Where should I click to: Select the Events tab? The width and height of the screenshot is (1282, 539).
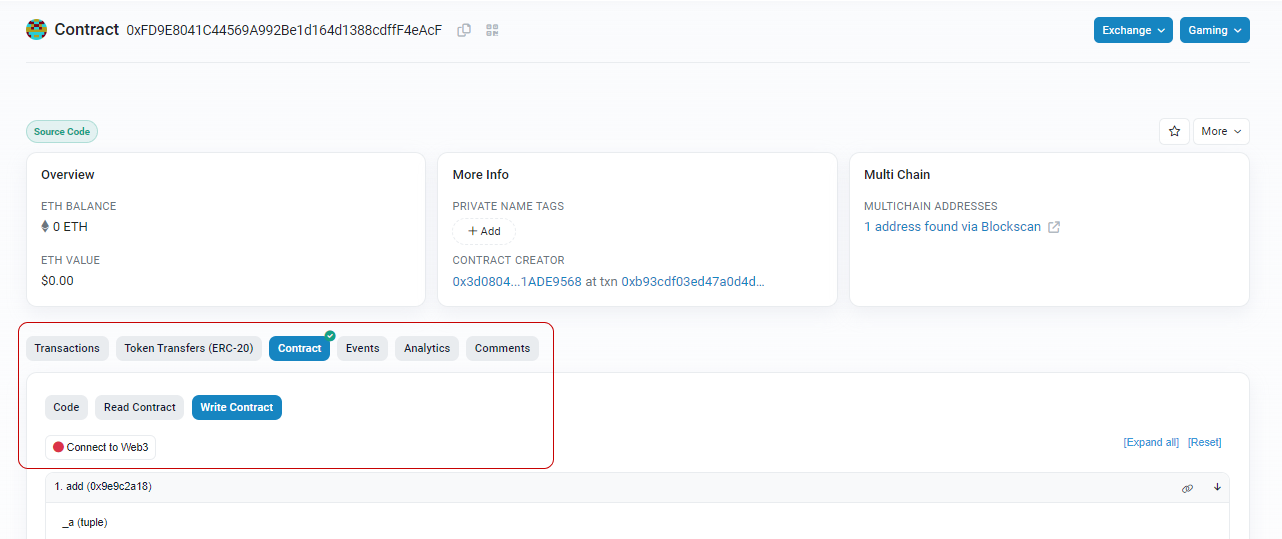pyautogui.click(x=362, y=348)
